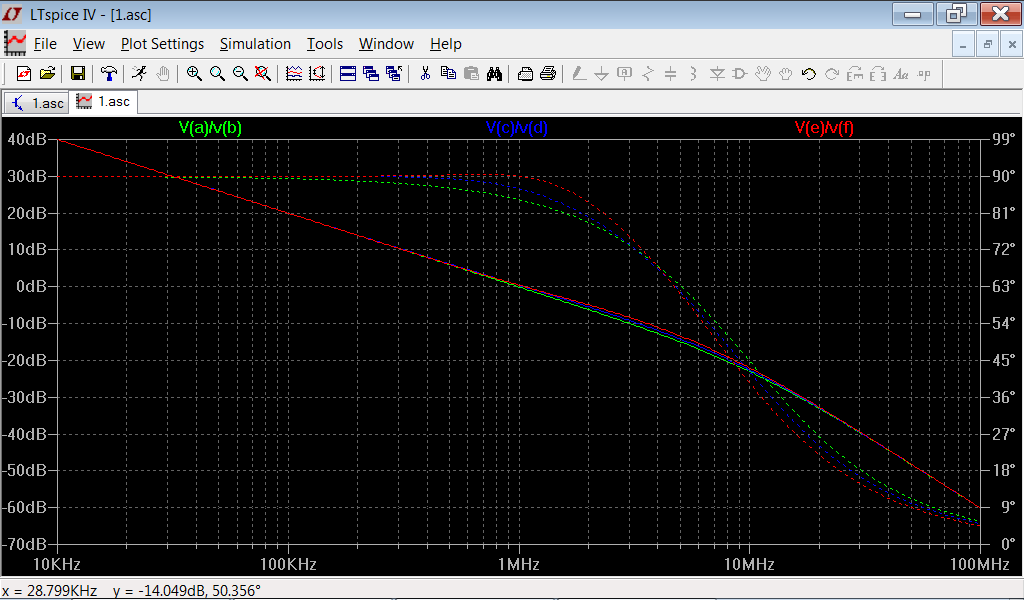Click the blue V(c)/v(d) trace label
This screenshot has width=1024, height=600.
pyautogui.click(x=516, y=128)
